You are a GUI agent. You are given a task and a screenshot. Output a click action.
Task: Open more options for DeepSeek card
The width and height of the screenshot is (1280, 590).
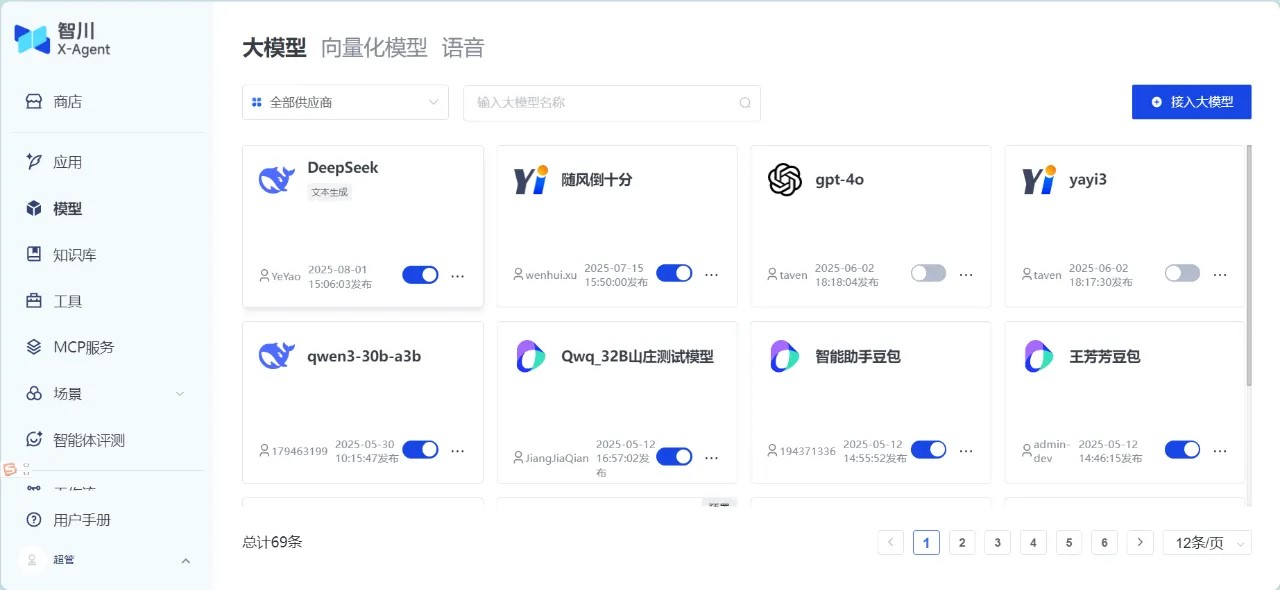(458, 275)
